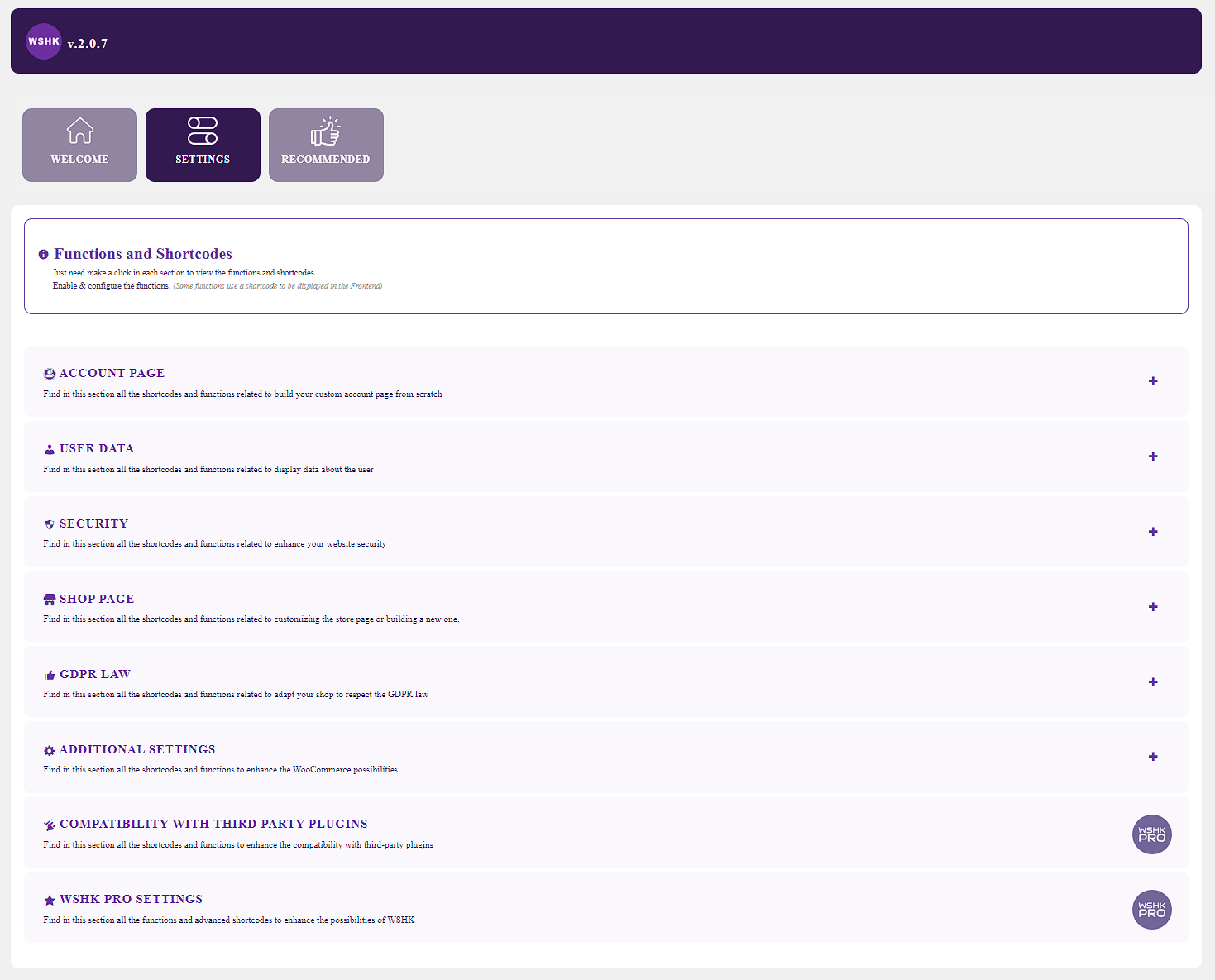
Task: Click the Account Page section icon
Action: tap(50, 374)
